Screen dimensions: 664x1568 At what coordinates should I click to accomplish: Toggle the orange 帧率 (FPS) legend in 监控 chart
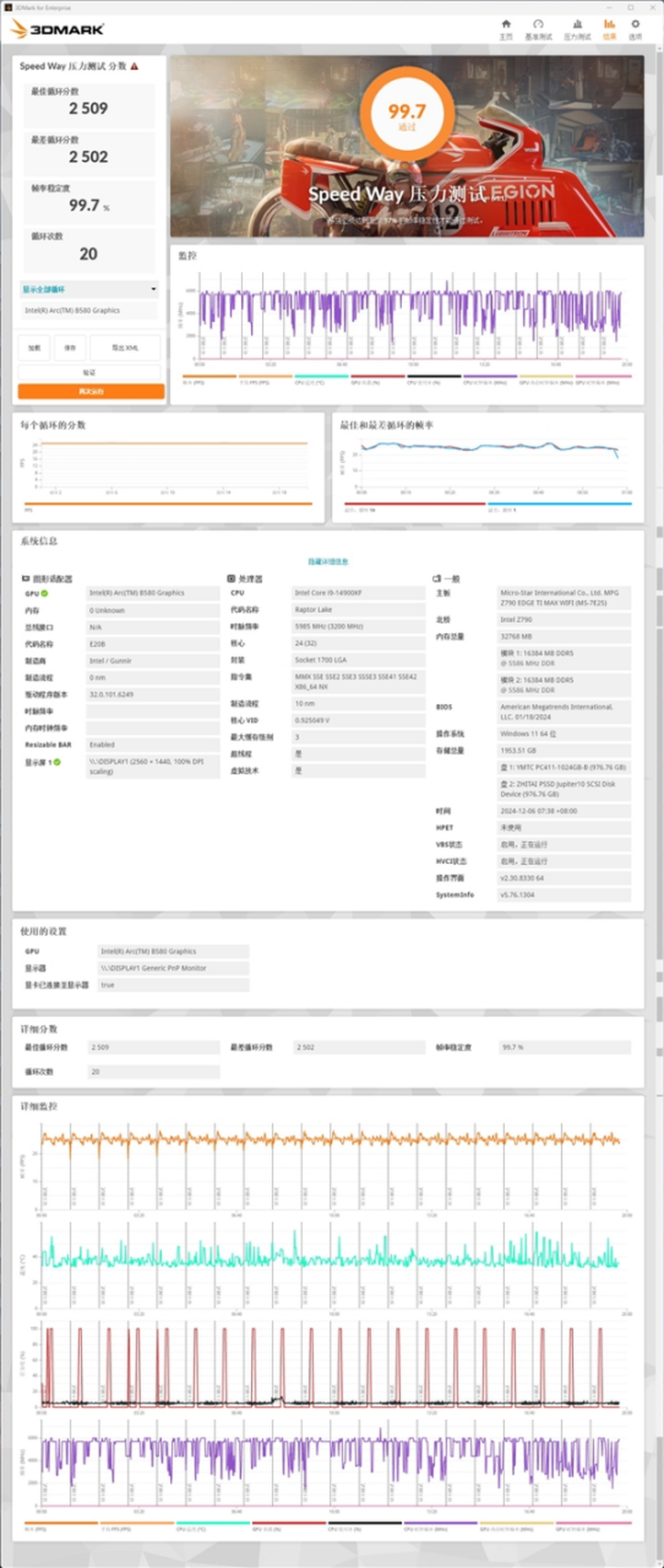pos(209,379)
